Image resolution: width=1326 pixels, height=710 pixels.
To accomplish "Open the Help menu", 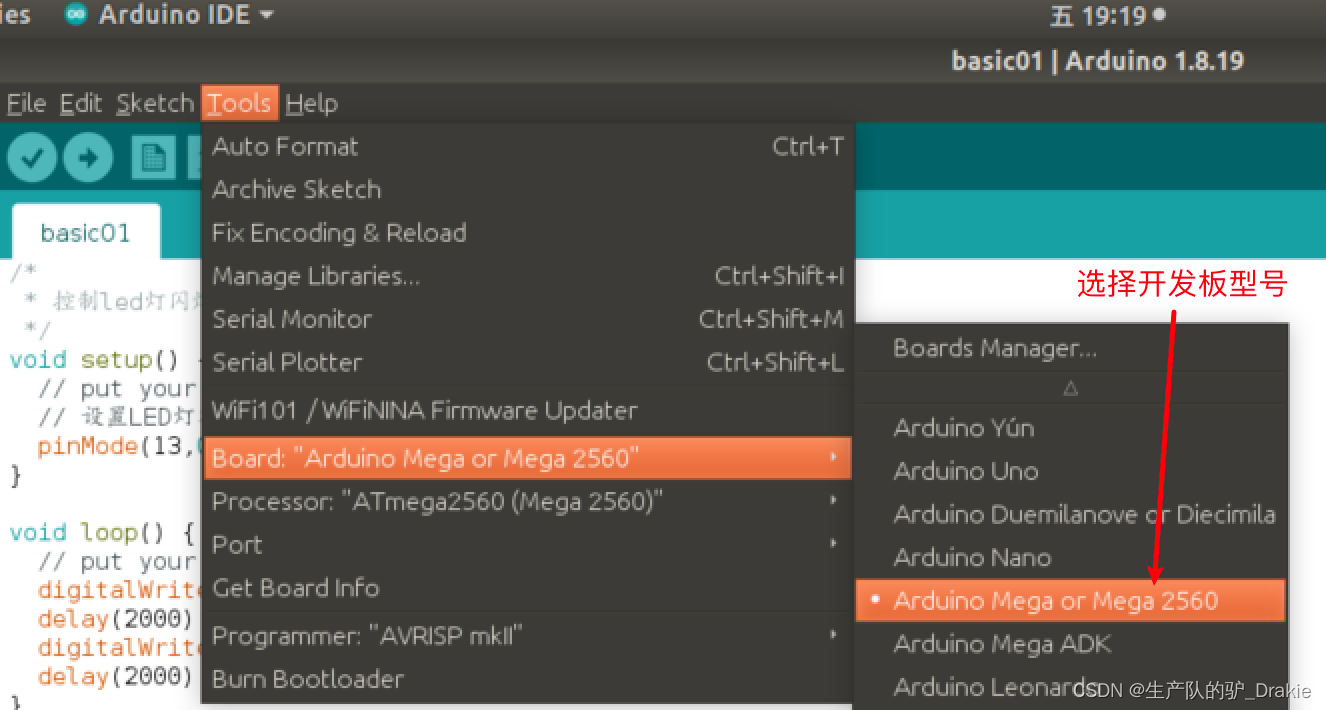I will click(312, 103).
